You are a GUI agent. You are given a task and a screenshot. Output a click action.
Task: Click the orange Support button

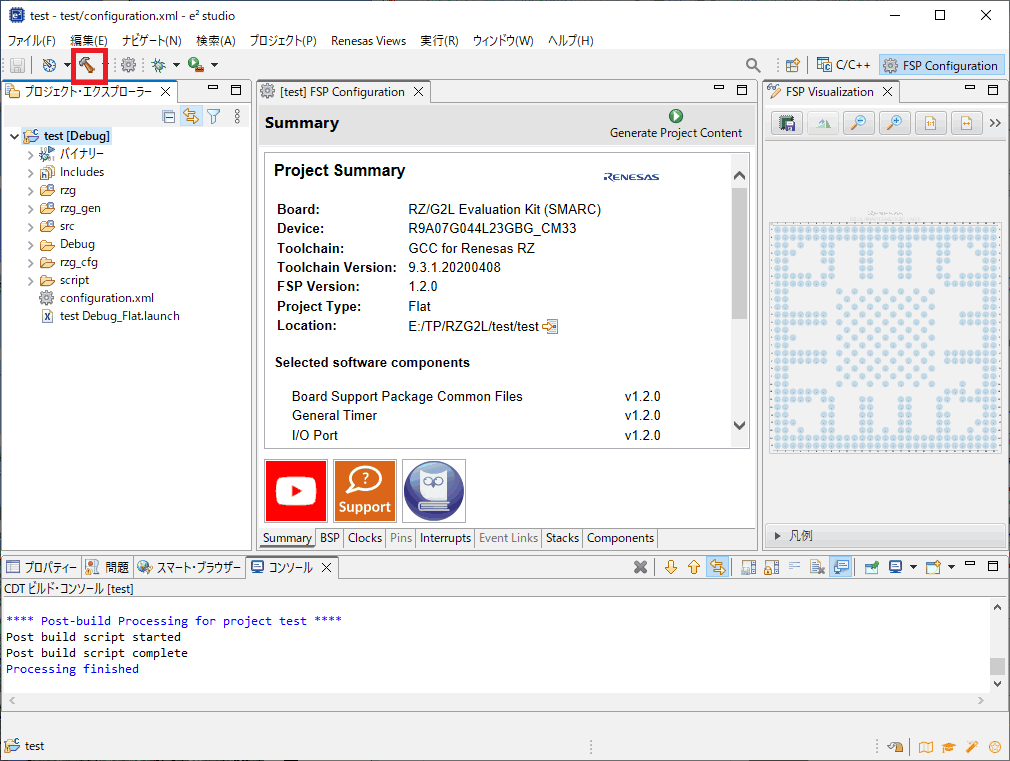pyautogui.click(x=365, y=491)
